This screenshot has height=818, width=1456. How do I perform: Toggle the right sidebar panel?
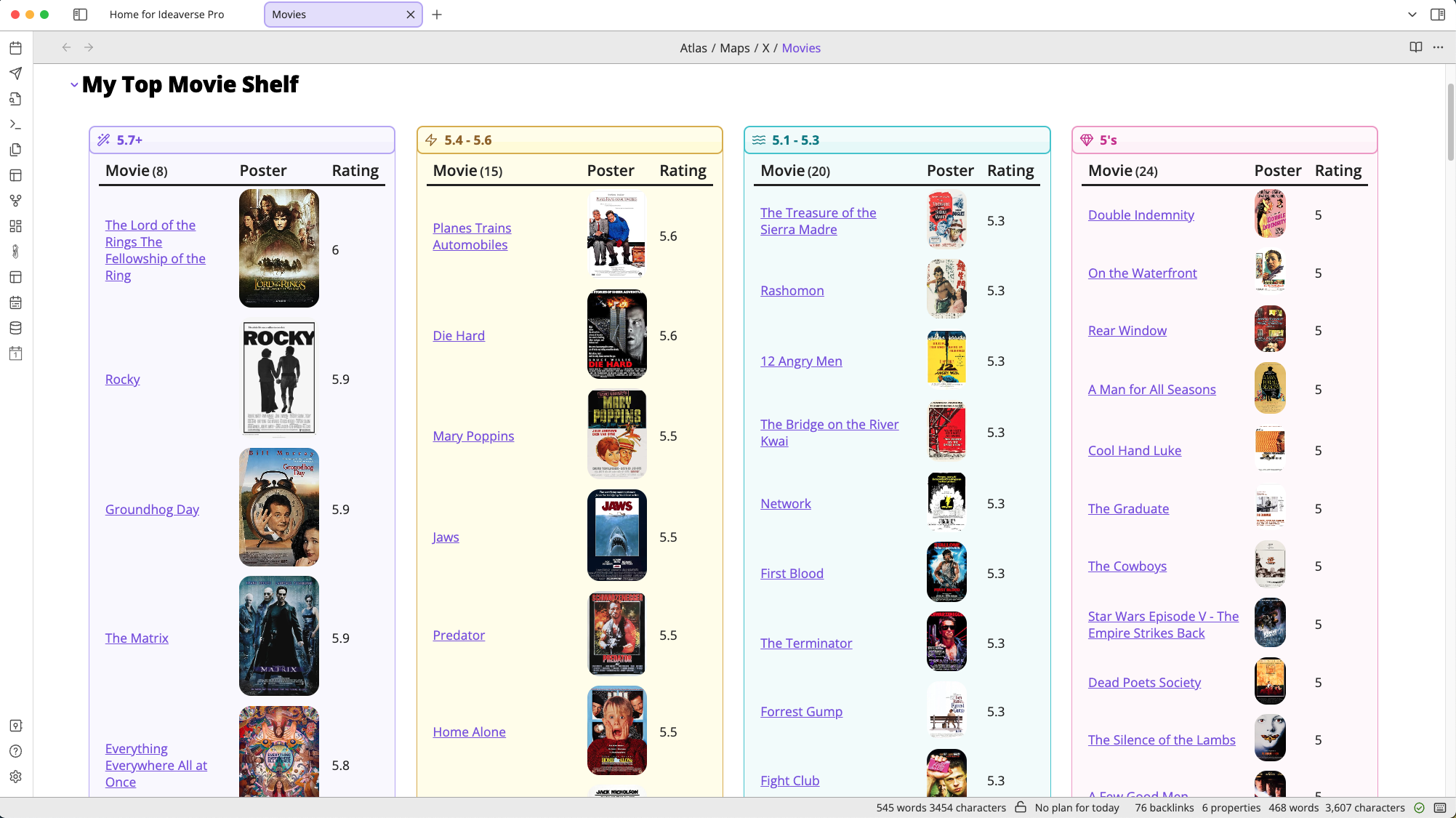pyautogui.click(x=1437, y=15)
